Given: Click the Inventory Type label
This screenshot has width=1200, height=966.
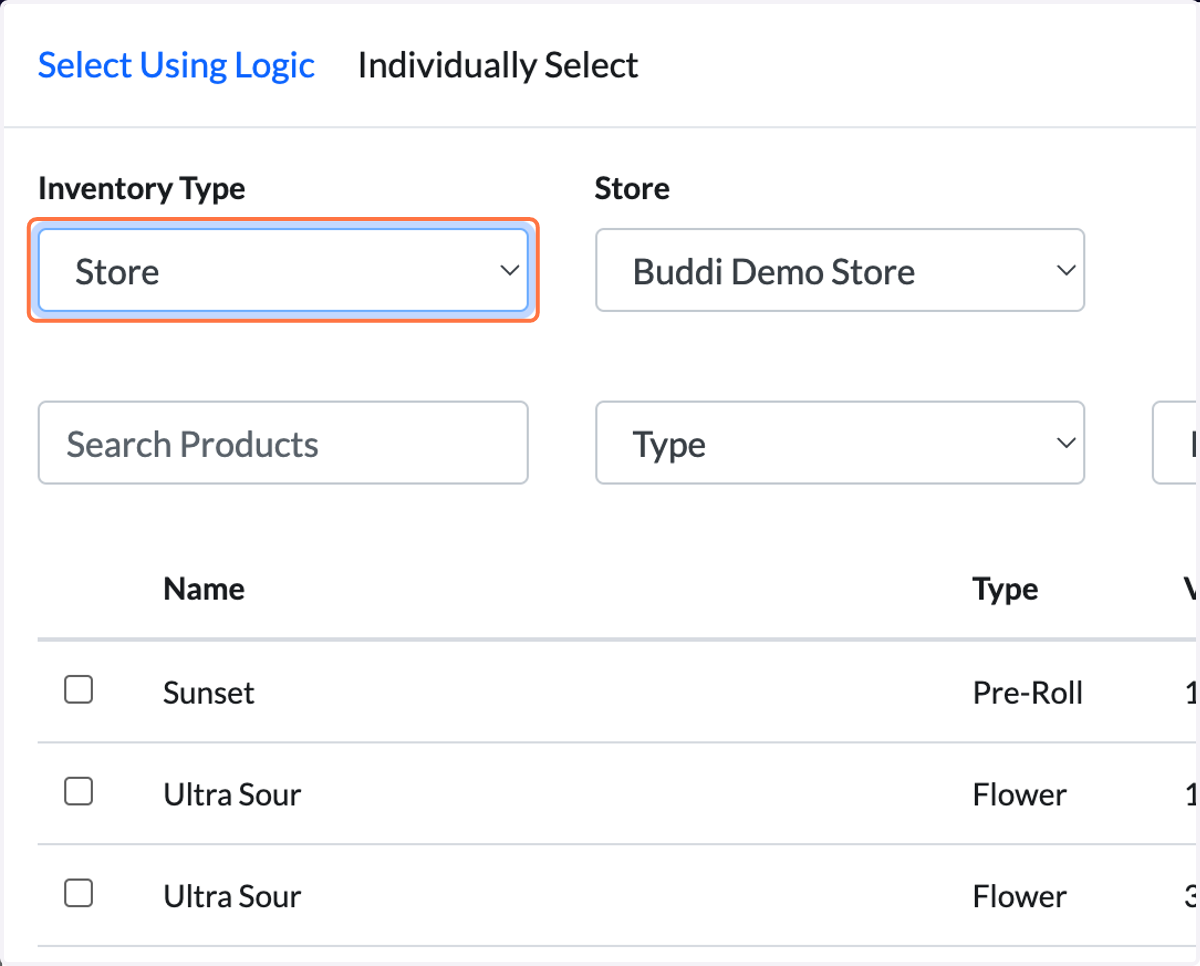Looking at the screenshot, I should (142, 188).
